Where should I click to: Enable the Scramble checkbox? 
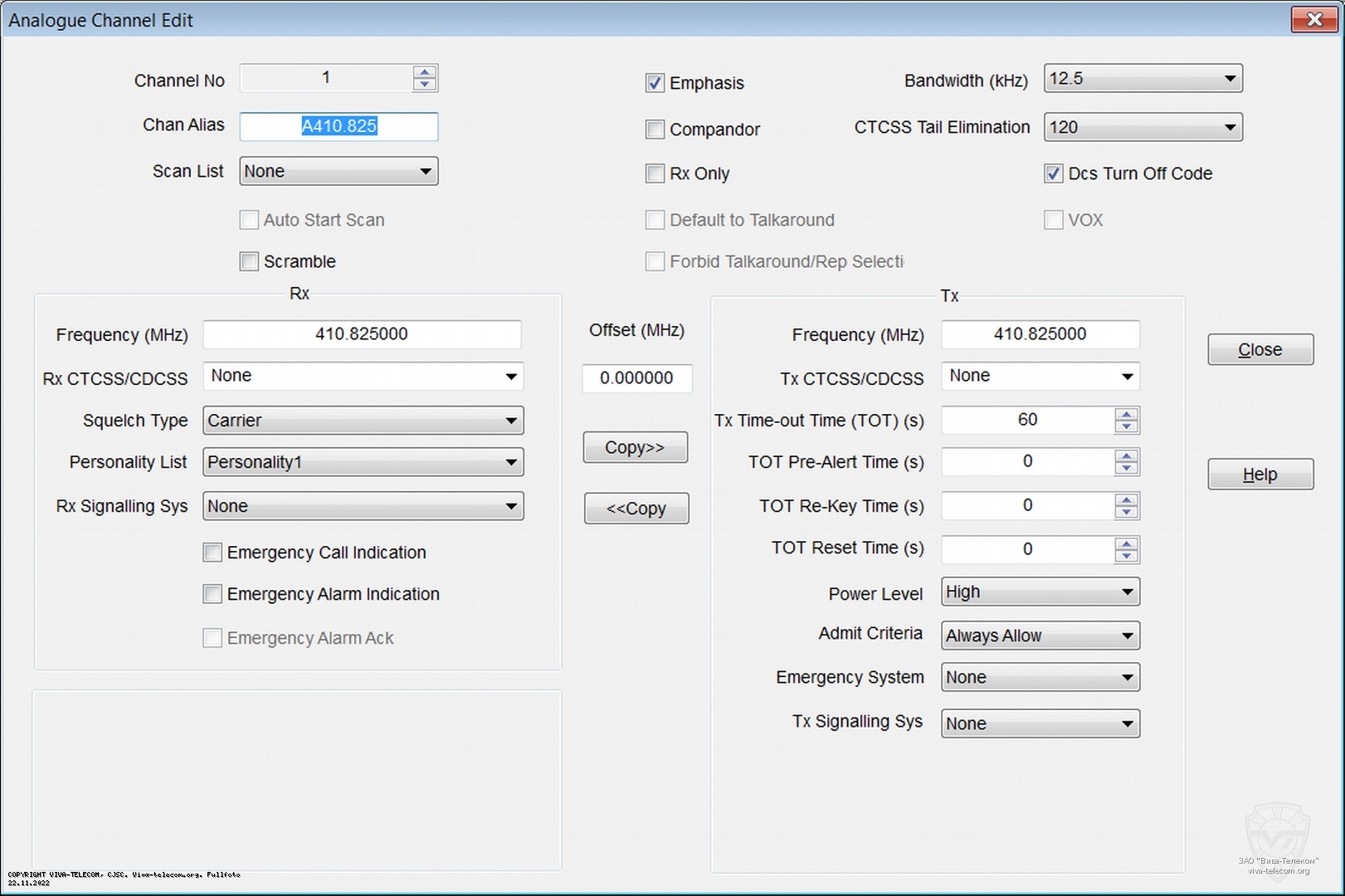[249, 261]
